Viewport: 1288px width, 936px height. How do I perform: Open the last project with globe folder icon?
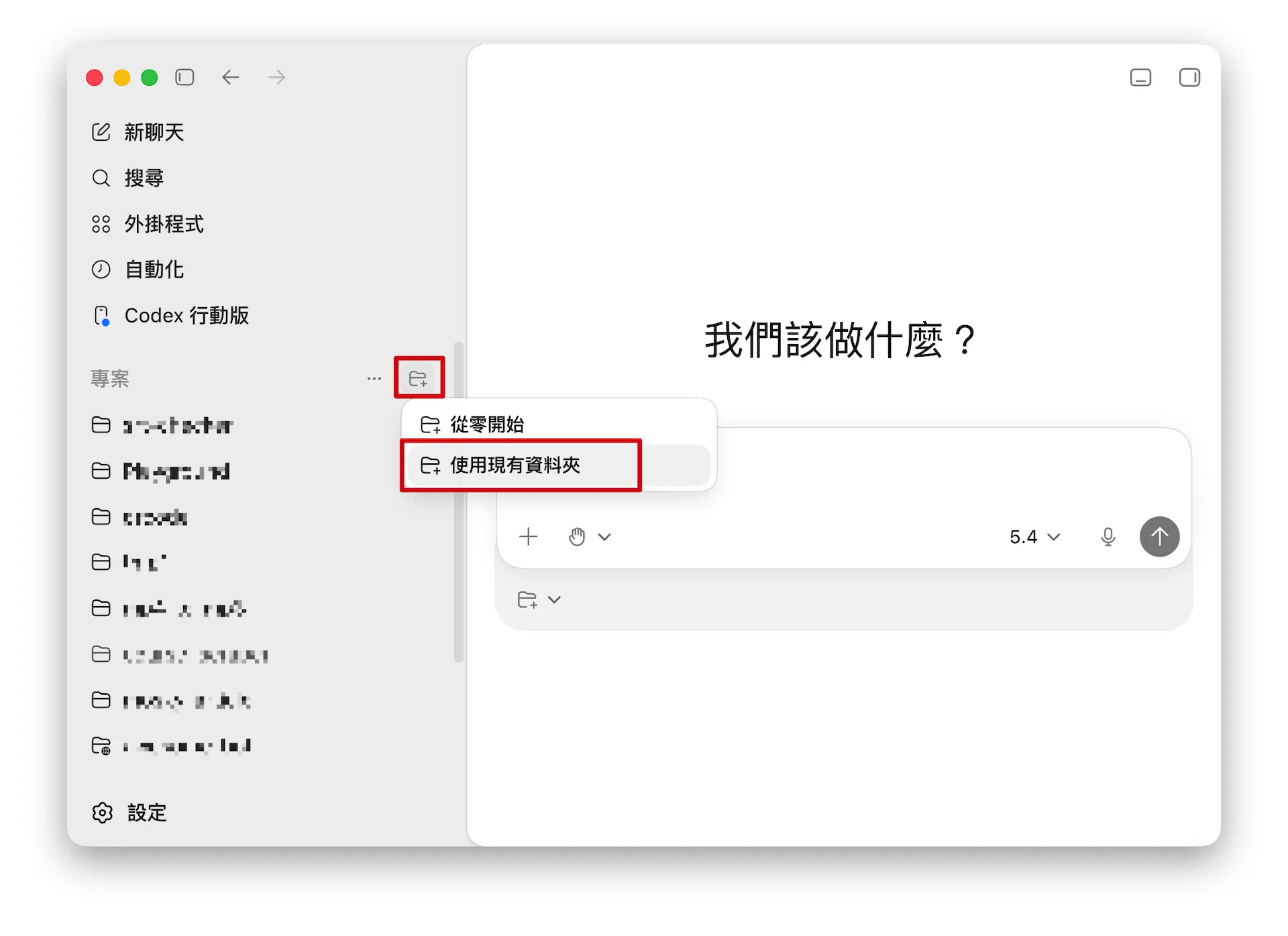(172, 746)
